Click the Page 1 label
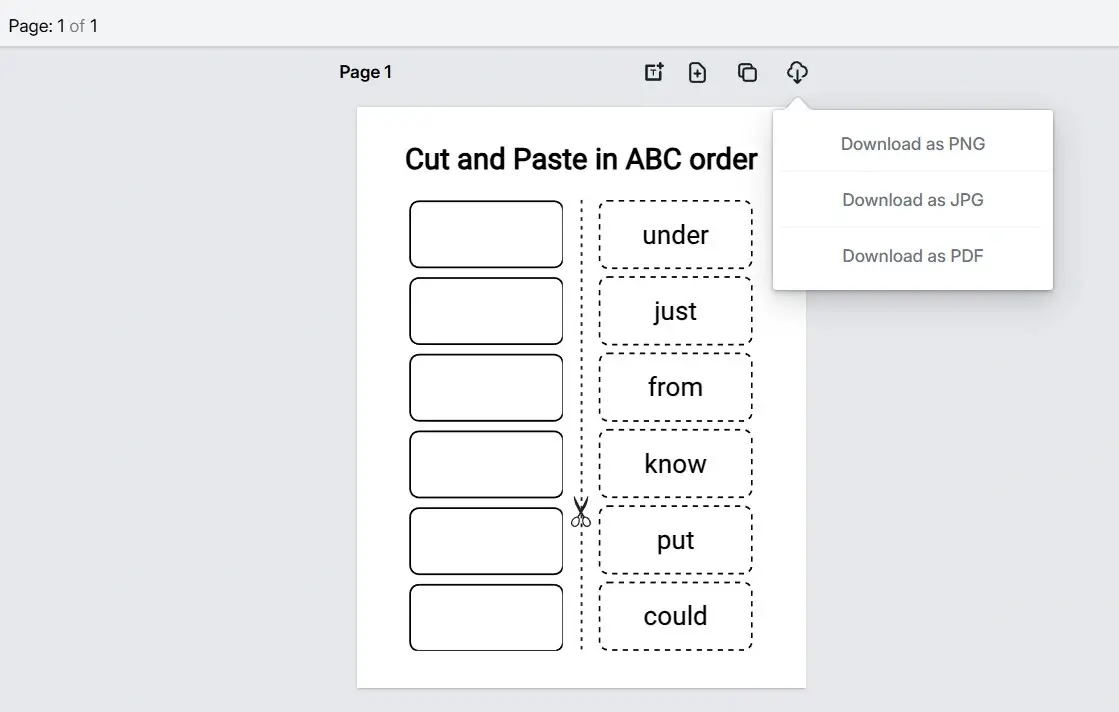 tap(365, 72)
